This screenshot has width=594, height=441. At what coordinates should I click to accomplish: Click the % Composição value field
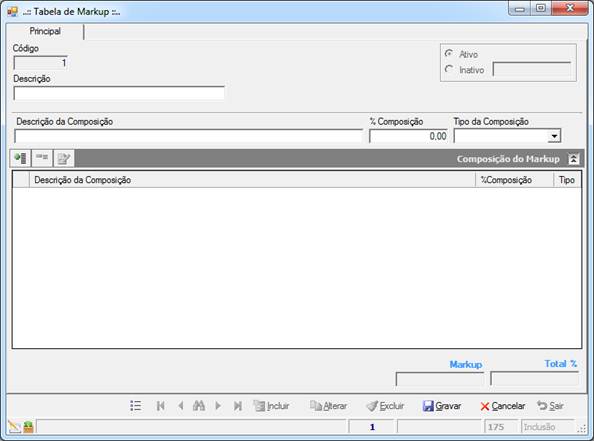tap(408, 136)
